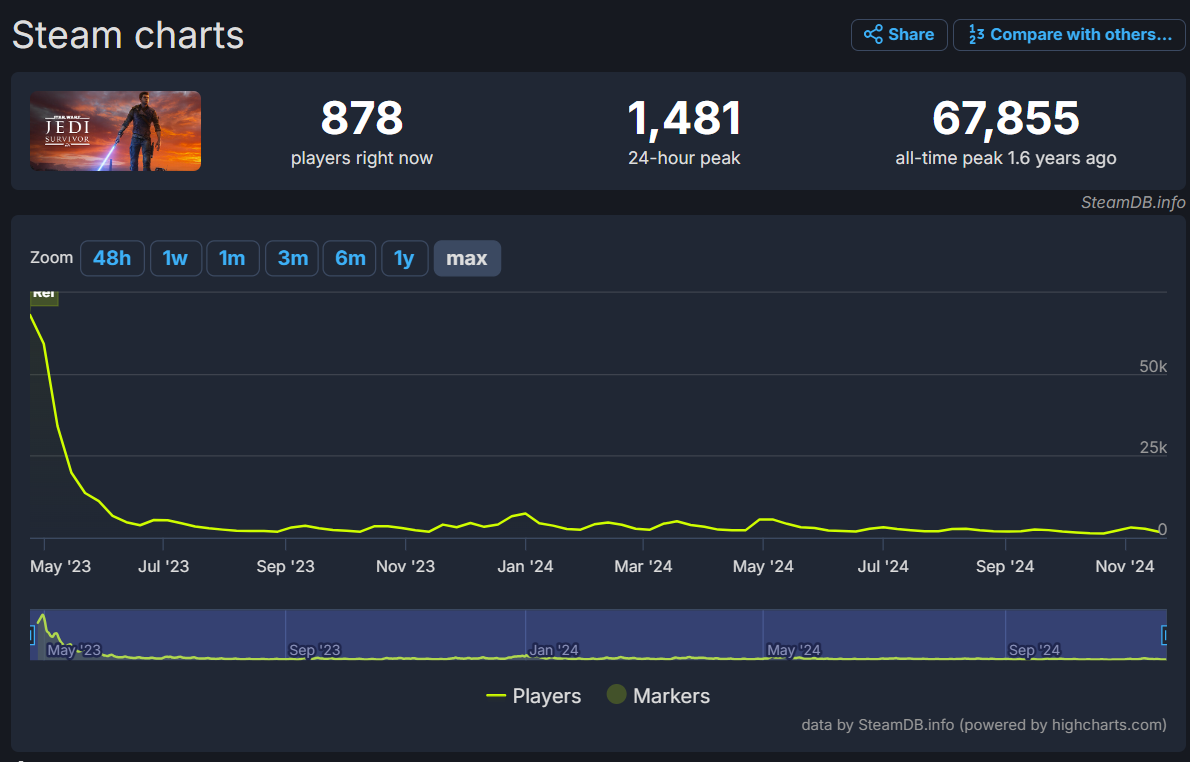Set chart zoom to 6m
Screen dimensions: 1190x762
350,258
